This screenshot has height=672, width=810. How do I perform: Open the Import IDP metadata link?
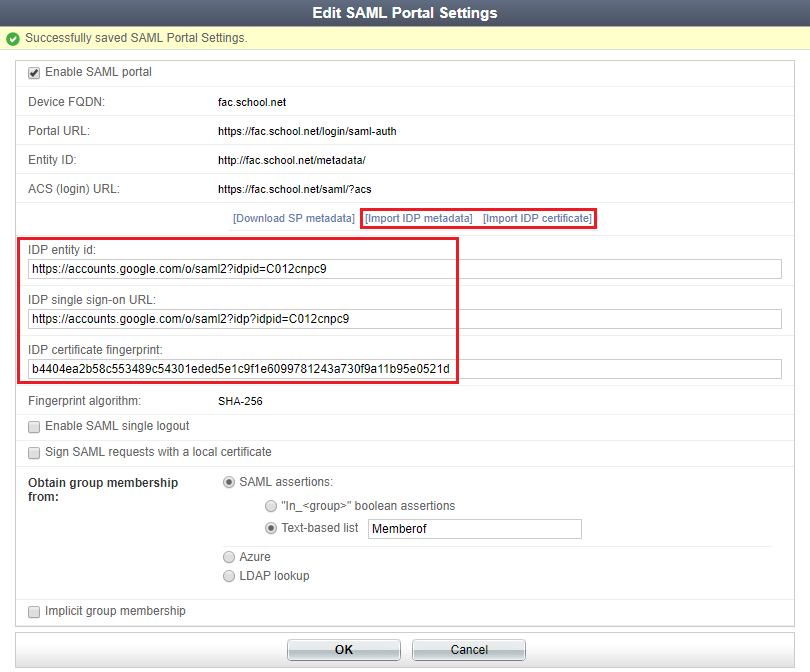coord(418,218)
